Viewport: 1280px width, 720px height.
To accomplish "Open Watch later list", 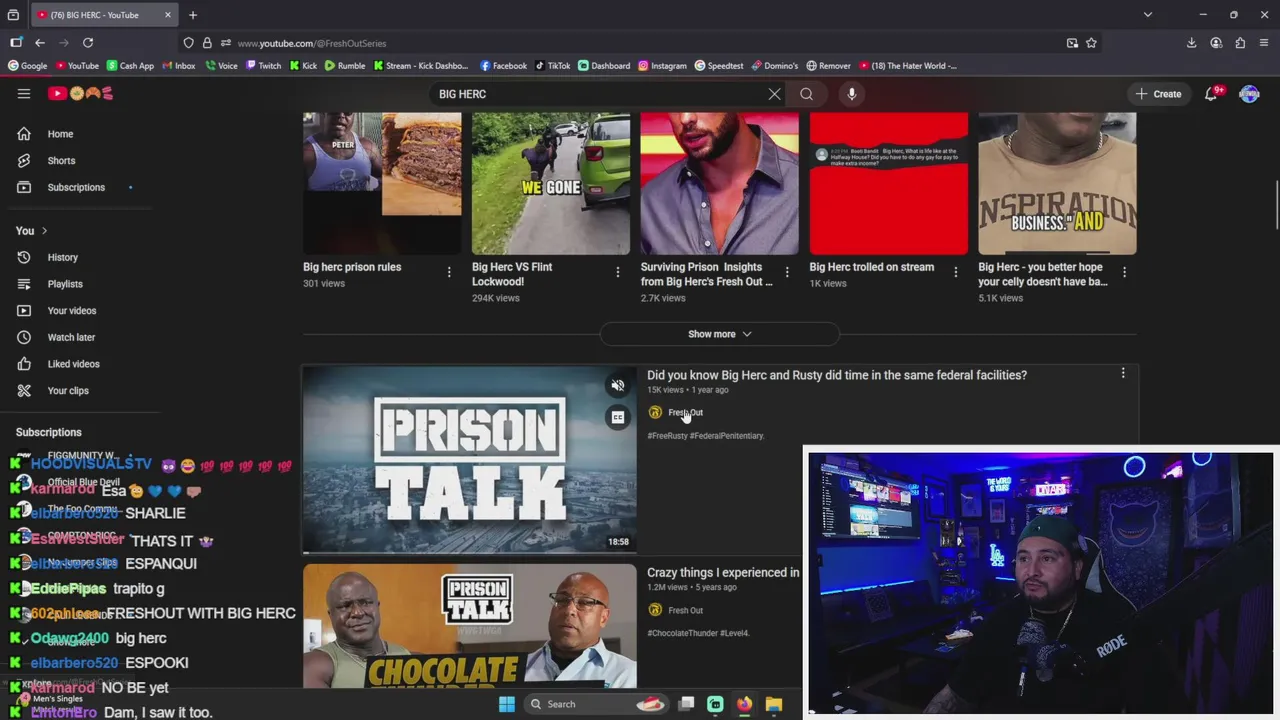I will click(x=71, y=337).
